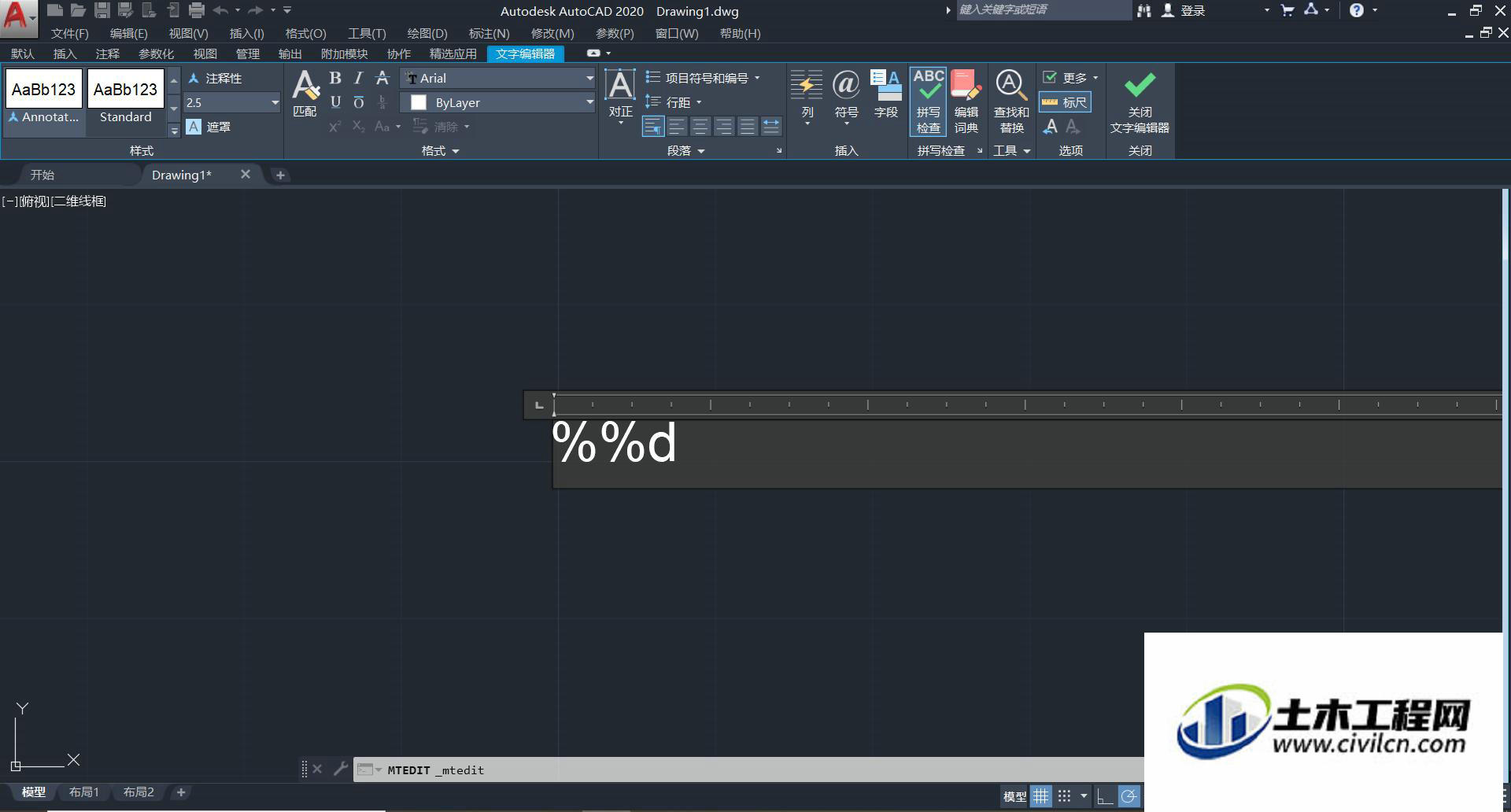Viewport: 1511px width, 812px height.
Task: Click the default paragraph alignment icon
Action: click(652, 126)
